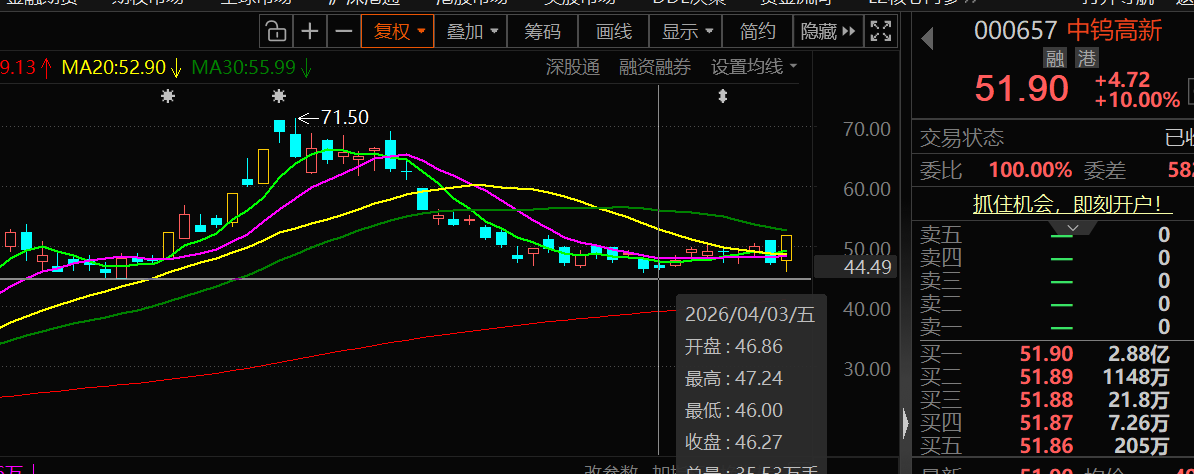Click 买三 price 51.88

click(1047, 399)
